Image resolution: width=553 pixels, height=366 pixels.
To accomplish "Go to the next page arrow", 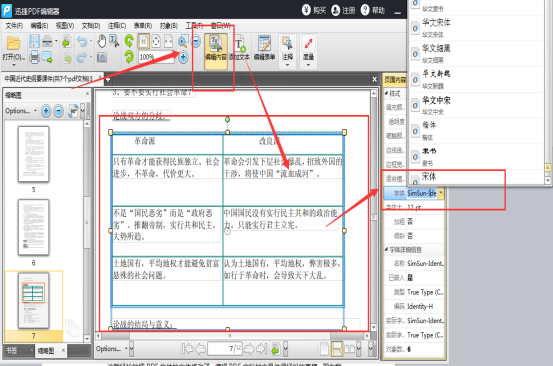I will coord(249,349).
